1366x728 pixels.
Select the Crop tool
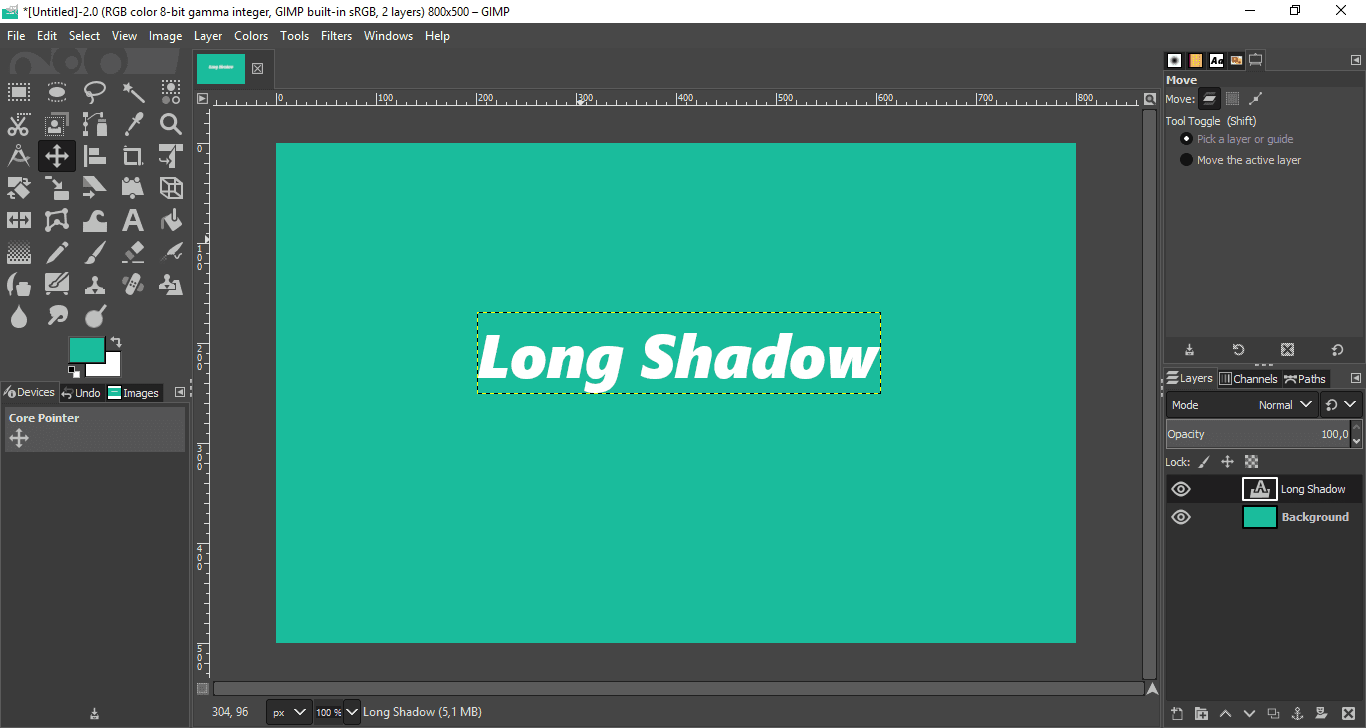pyautogui.click(x=133, y=155)
